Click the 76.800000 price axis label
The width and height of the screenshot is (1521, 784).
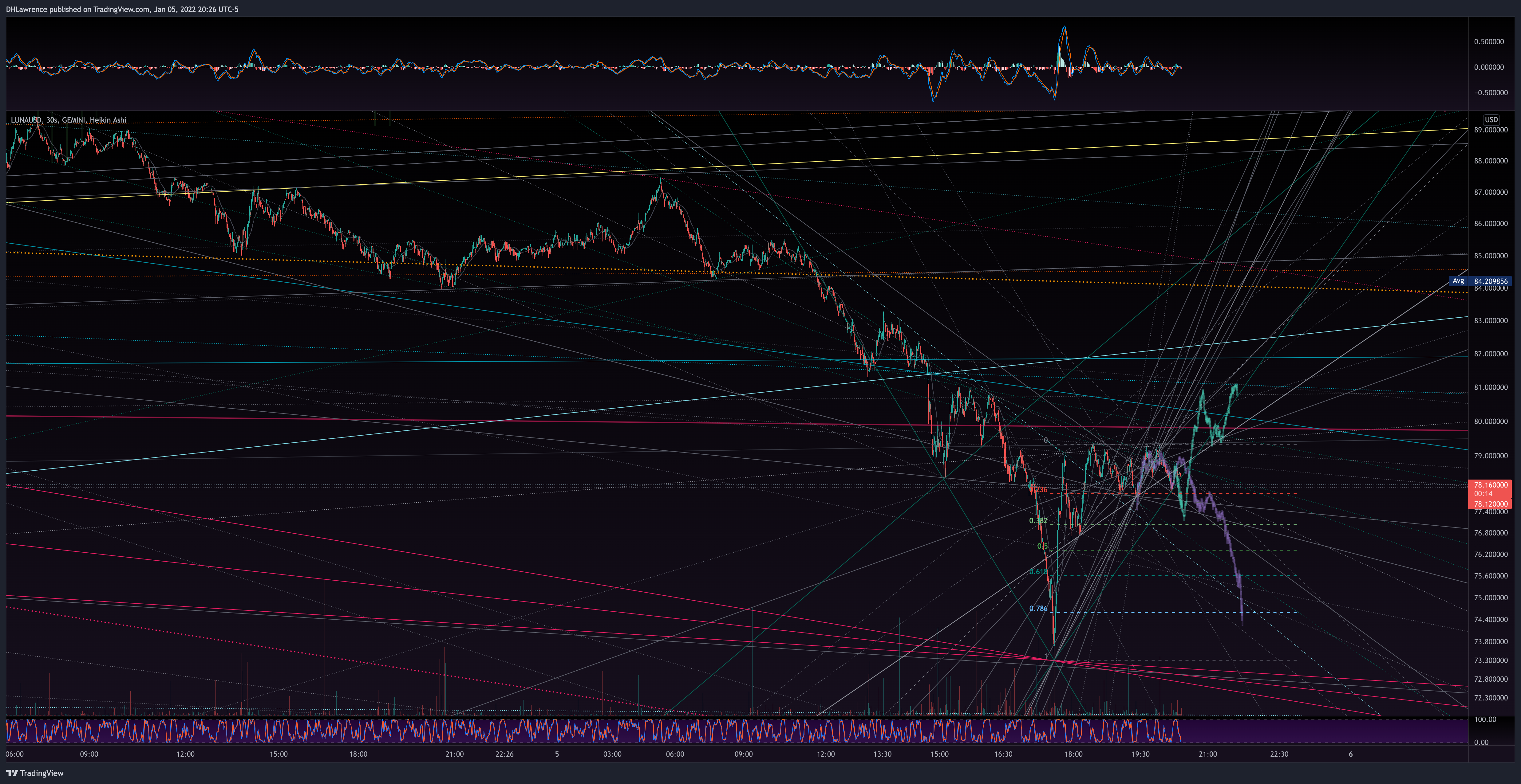(1490, 533)
